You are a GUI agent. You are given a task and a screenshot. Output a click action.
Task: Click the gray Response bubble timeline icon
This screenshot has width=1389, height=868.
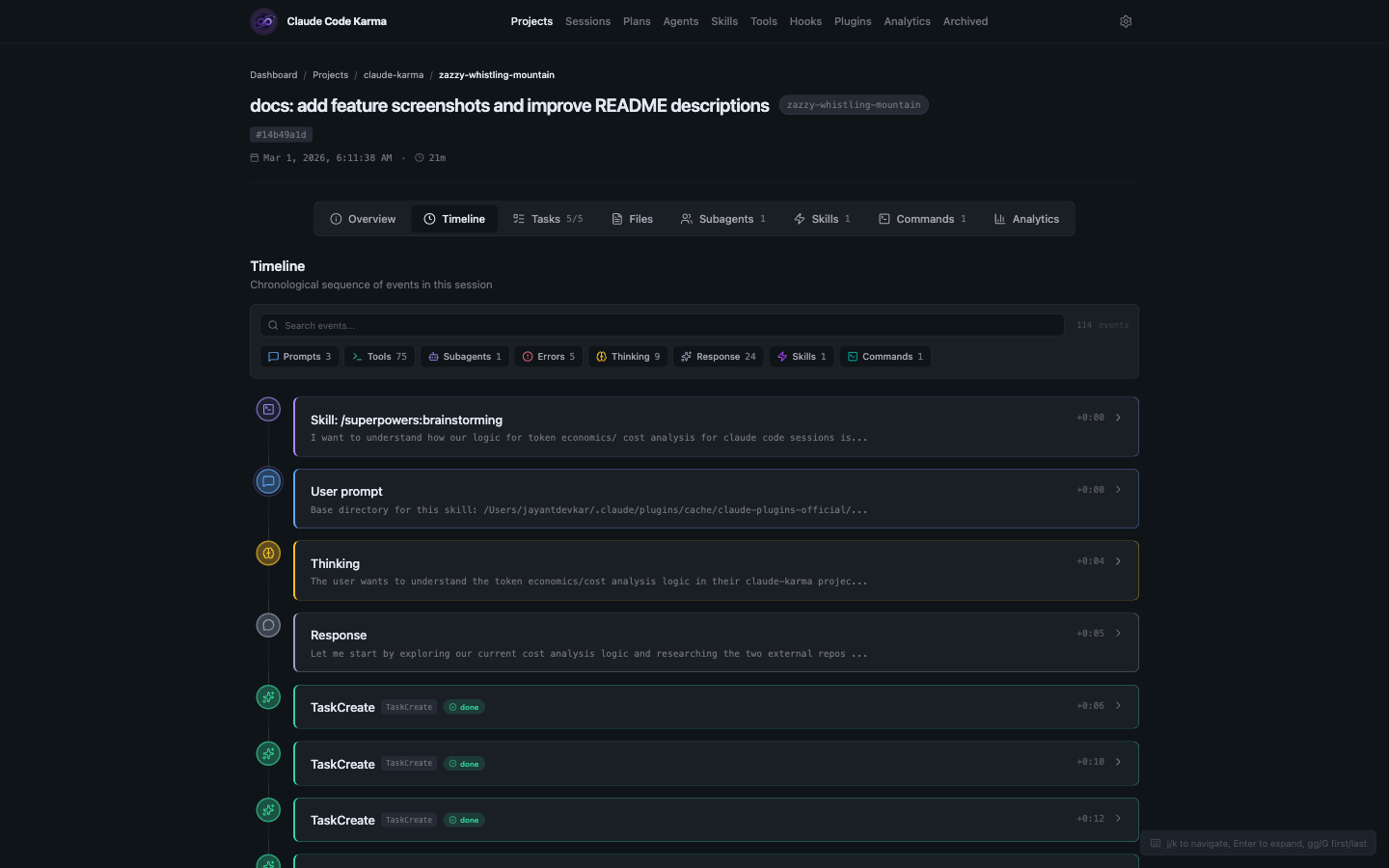(268, 625)
